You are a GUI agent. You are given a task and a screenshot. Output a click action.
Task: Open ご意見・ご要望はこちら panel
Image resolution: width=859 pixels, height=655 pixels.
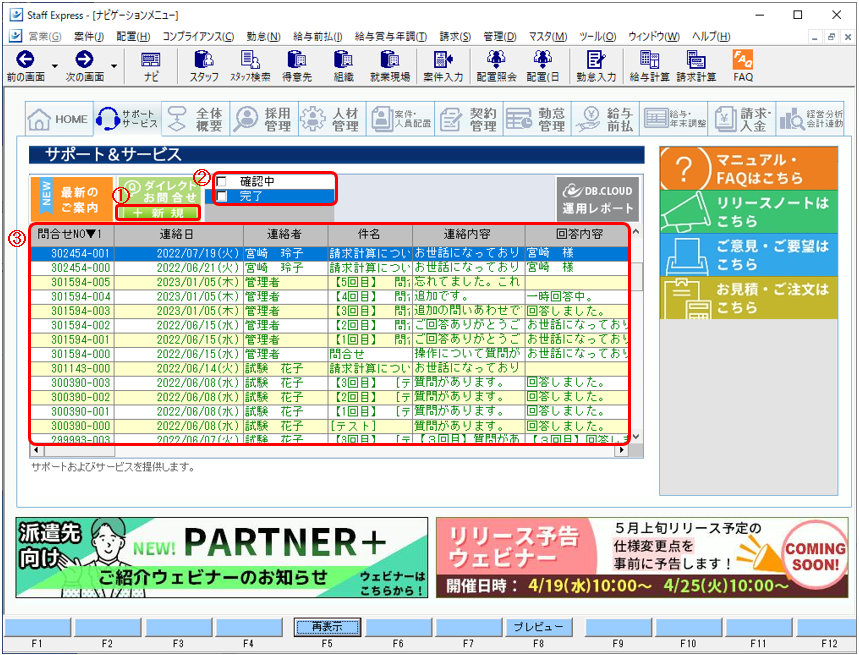748,255
